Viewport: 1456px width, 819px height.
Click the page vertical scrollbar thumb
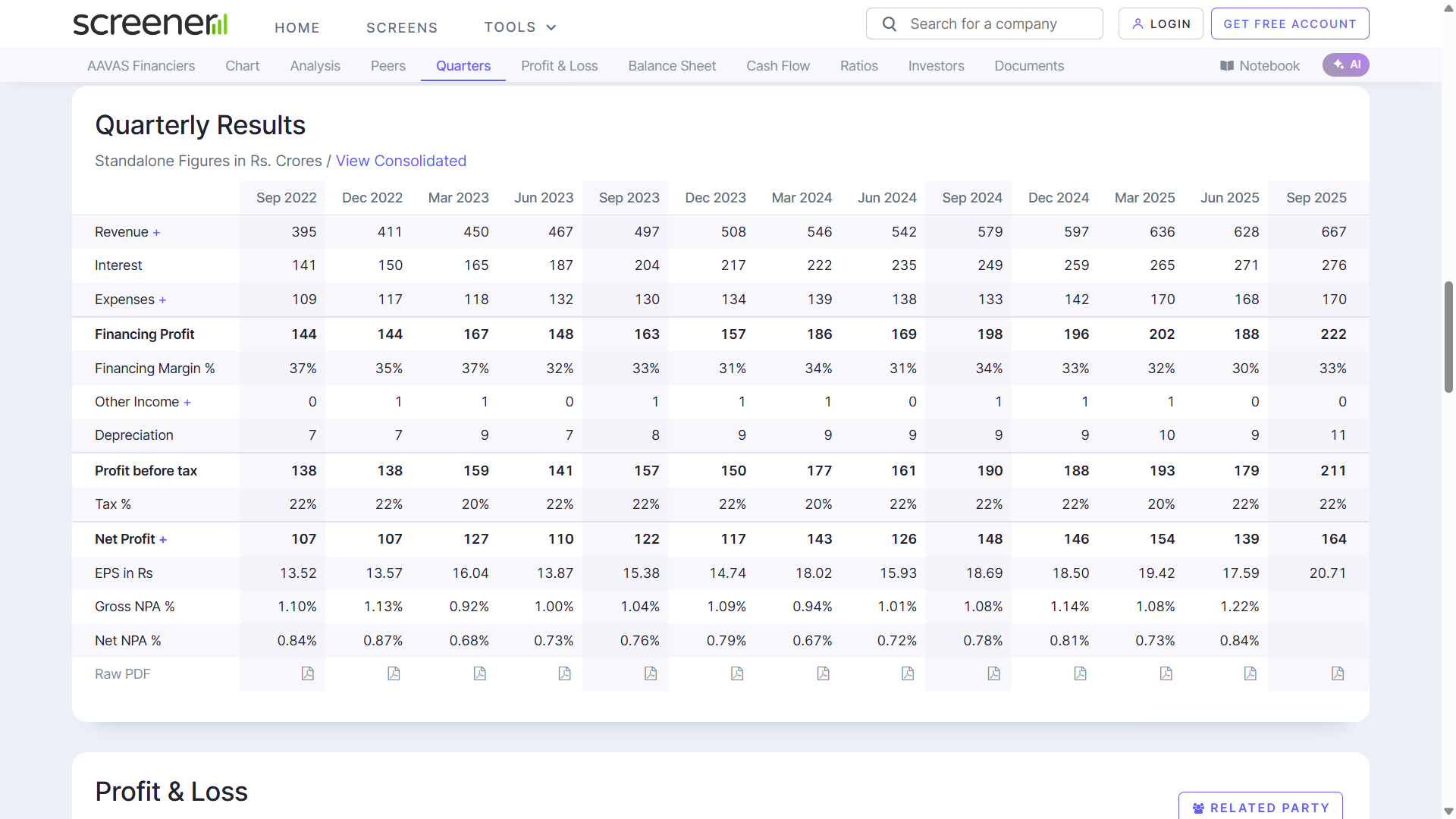click(x=1448, y=337)
